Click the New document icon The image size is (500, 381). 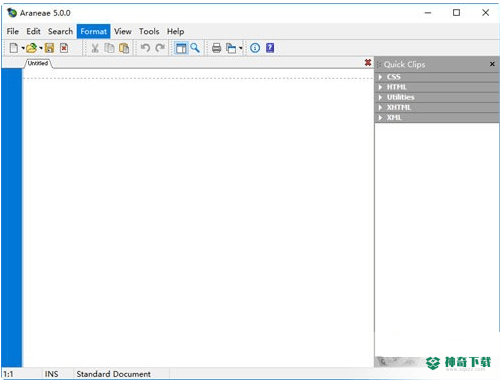[x=14, y=48]
